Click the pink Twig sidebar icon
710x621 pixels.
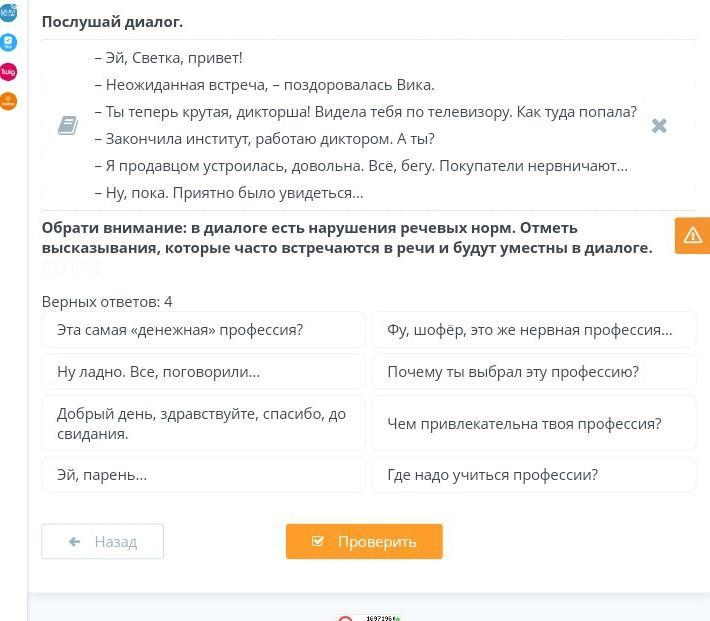pyautogui.click(x=8, y=72)
